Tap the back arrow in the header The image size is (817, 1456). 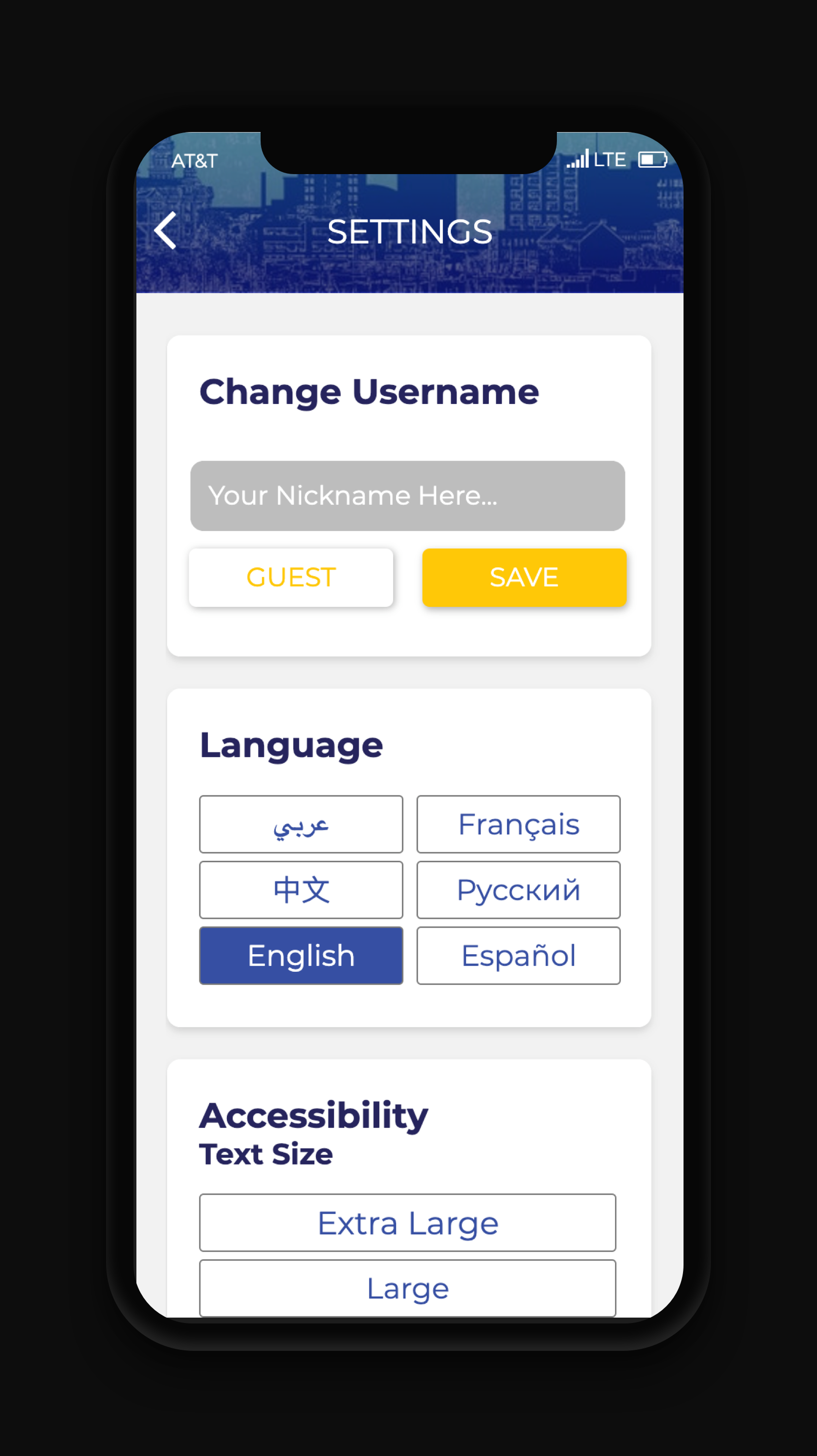[x=166, y=231]
